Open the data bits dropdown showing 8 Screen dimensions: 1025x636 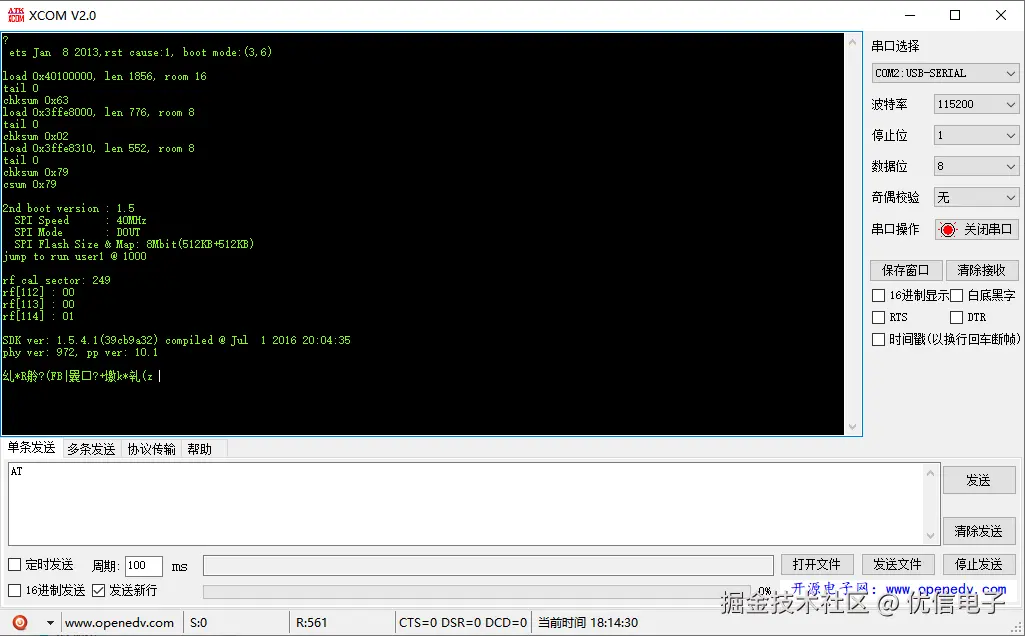pos(977,166)
